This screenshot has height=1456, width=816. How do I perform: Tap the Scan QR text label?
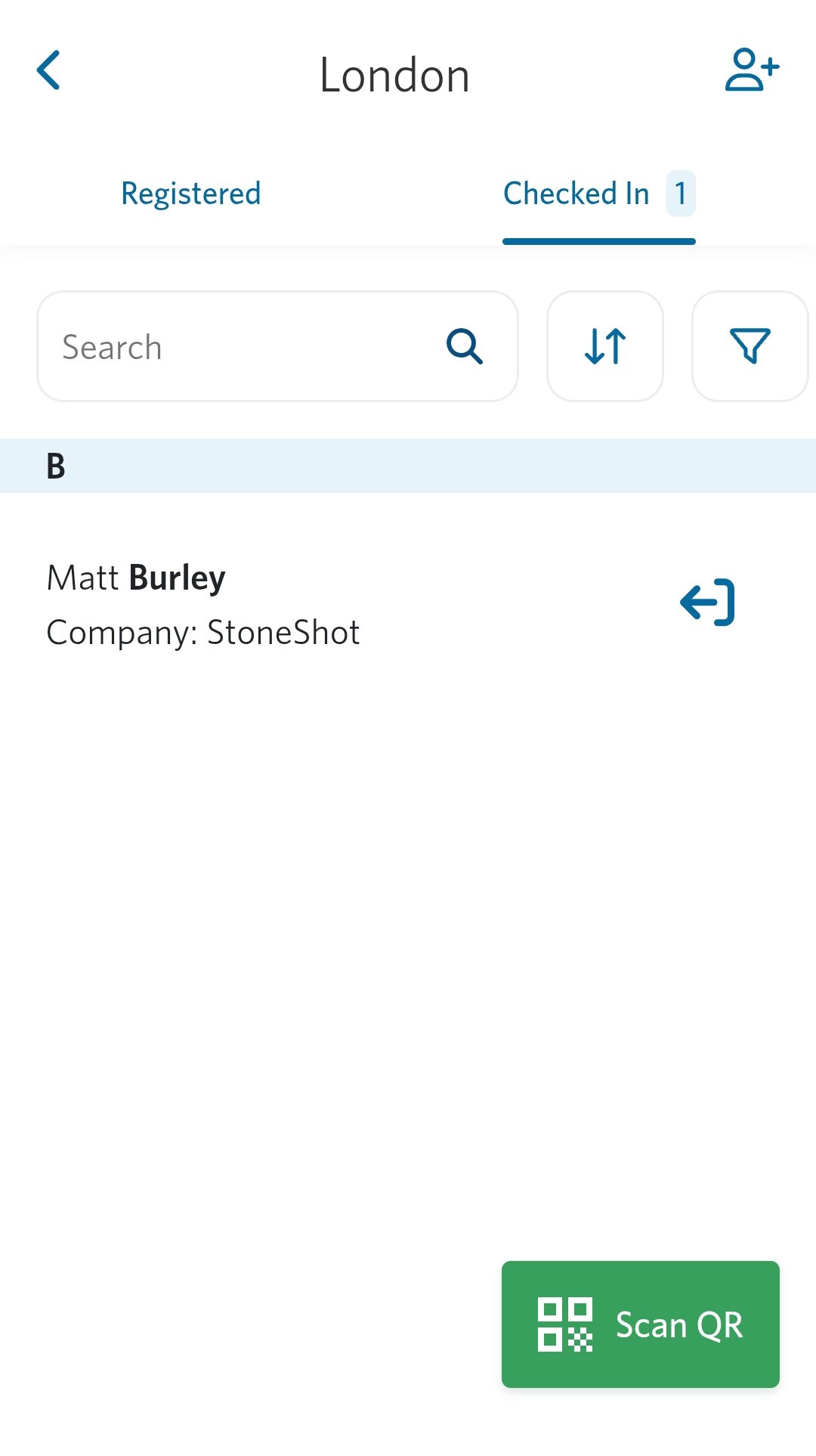click(x=679, y=1325)
